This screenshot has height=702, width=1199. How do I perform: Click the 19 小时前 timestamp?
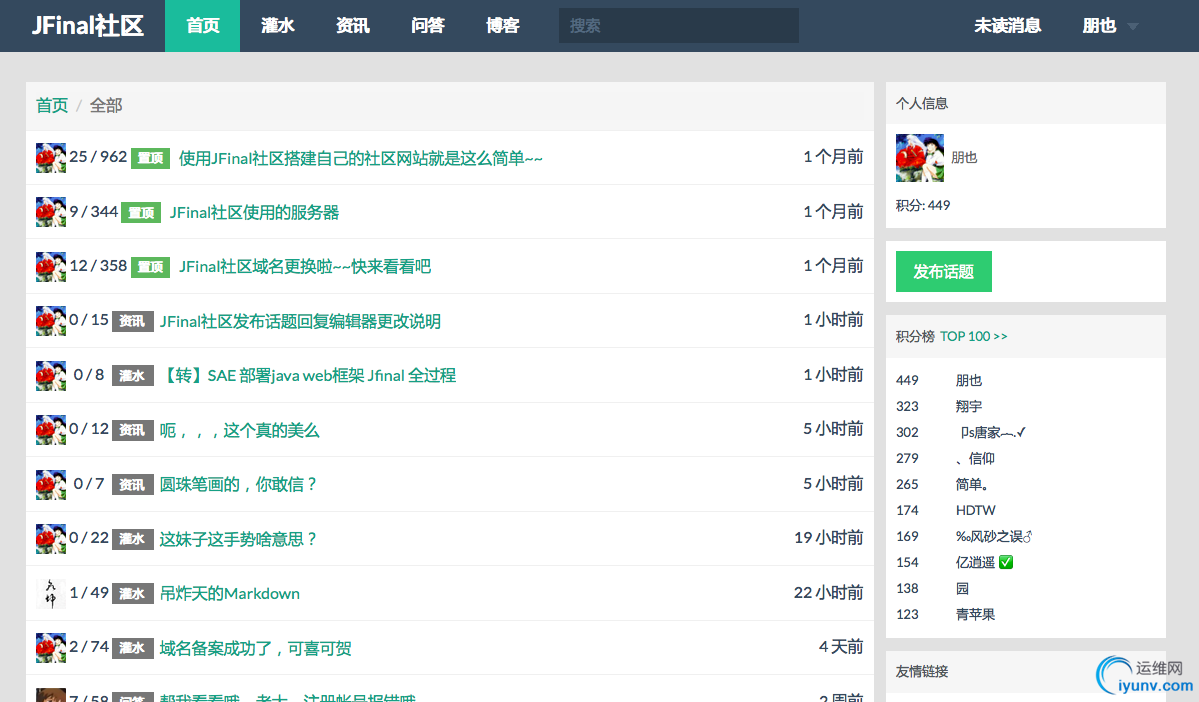click(x=829, y=538)
